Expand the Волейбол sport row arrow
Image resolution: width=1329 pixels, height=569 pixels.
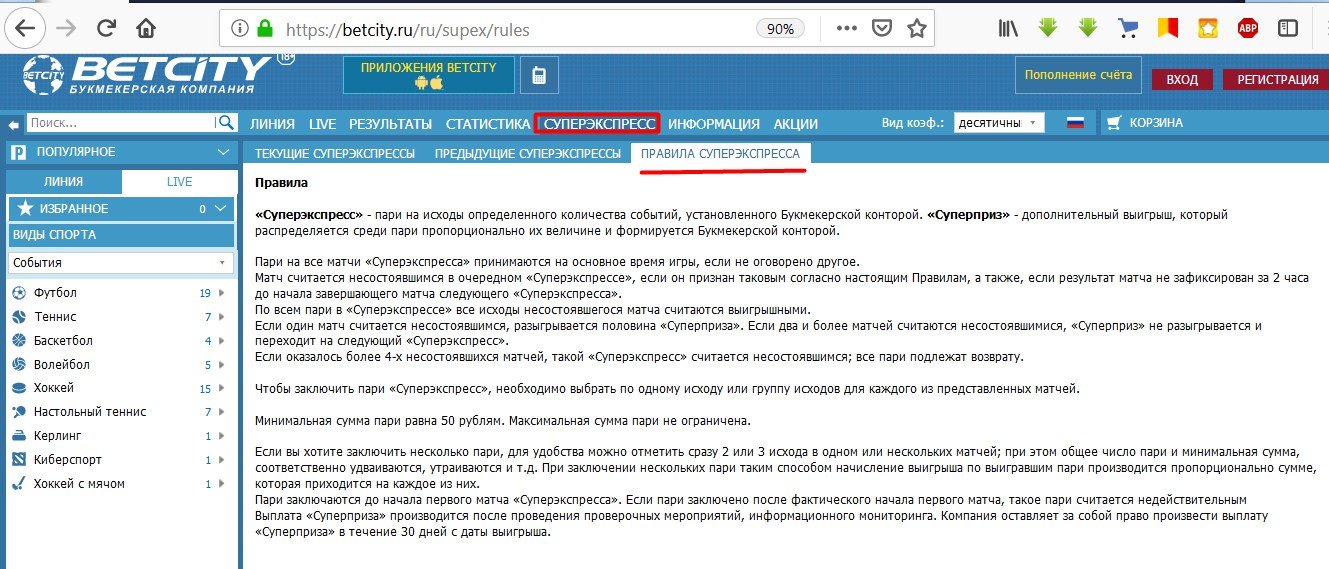[x=221, y=364]
